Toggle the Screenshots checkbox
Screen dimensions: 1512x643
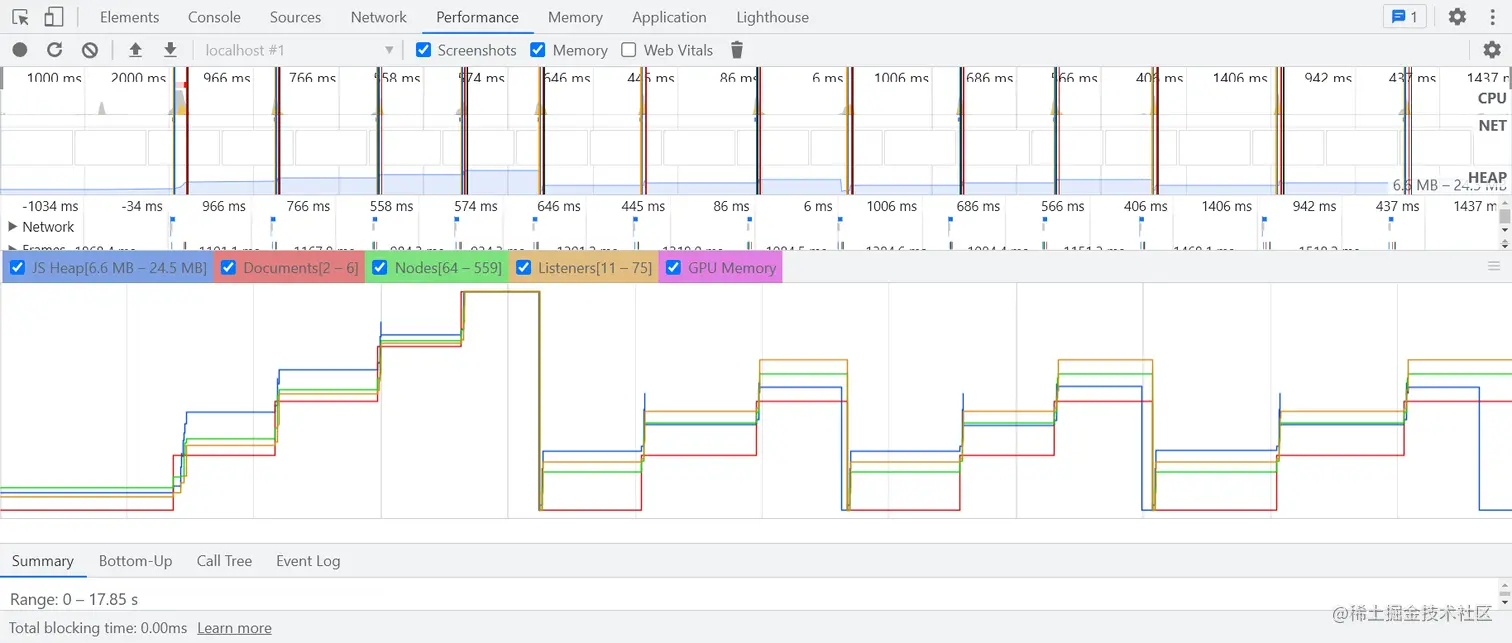point(423,50)
